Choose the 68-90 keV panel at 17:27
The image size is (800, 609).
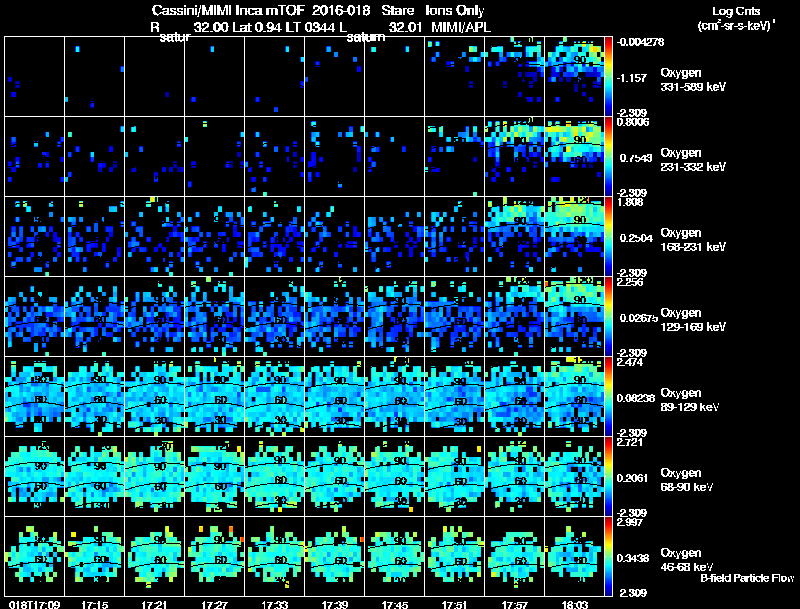click(x=214, y=476)
